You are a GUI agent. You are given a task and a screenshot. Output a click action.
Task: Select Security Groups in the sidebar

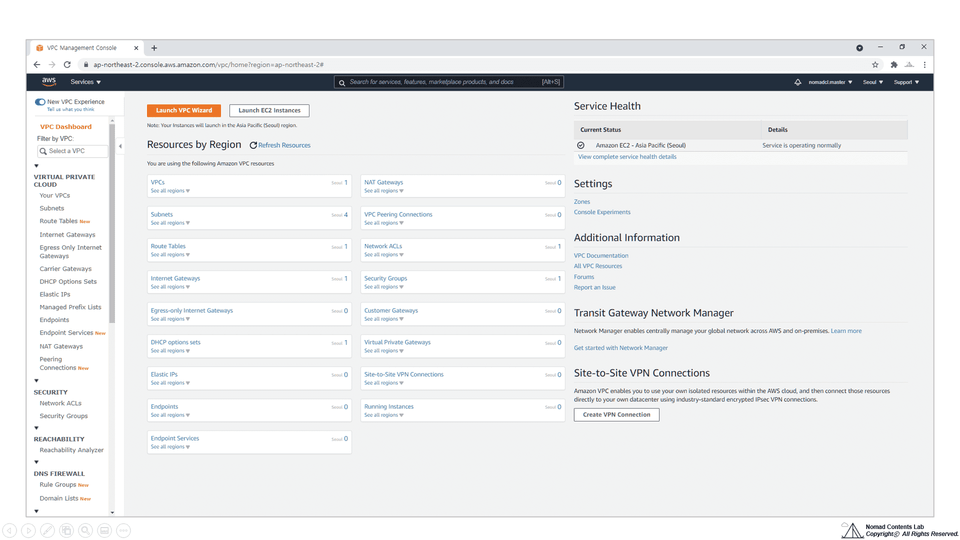(x=64, y=416)
